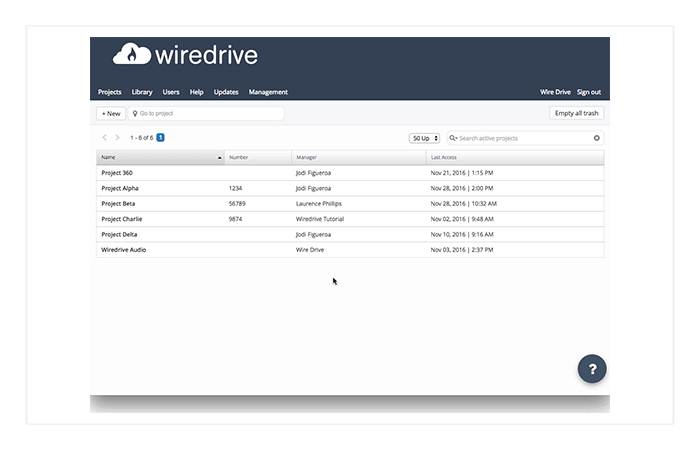Click the + New button
The height and width of the screenshot is (450, 700).
[110, 114]
